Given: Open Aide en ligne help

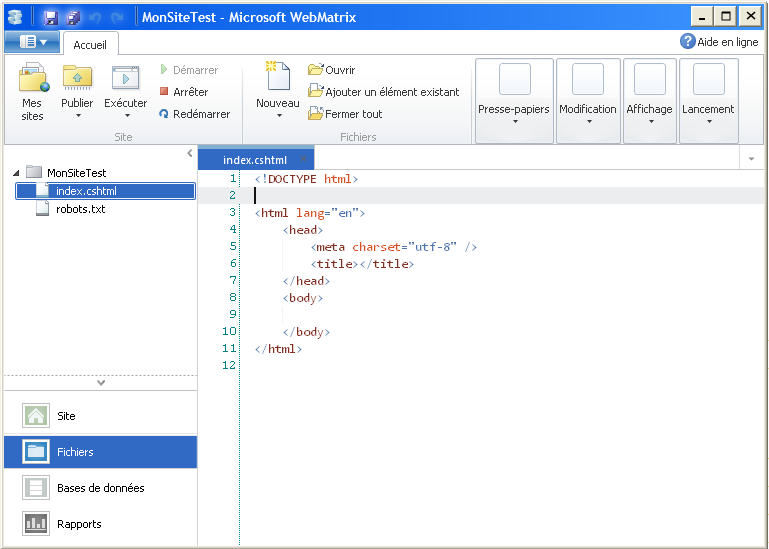Looking at the screenshot, I should point(718,41).
